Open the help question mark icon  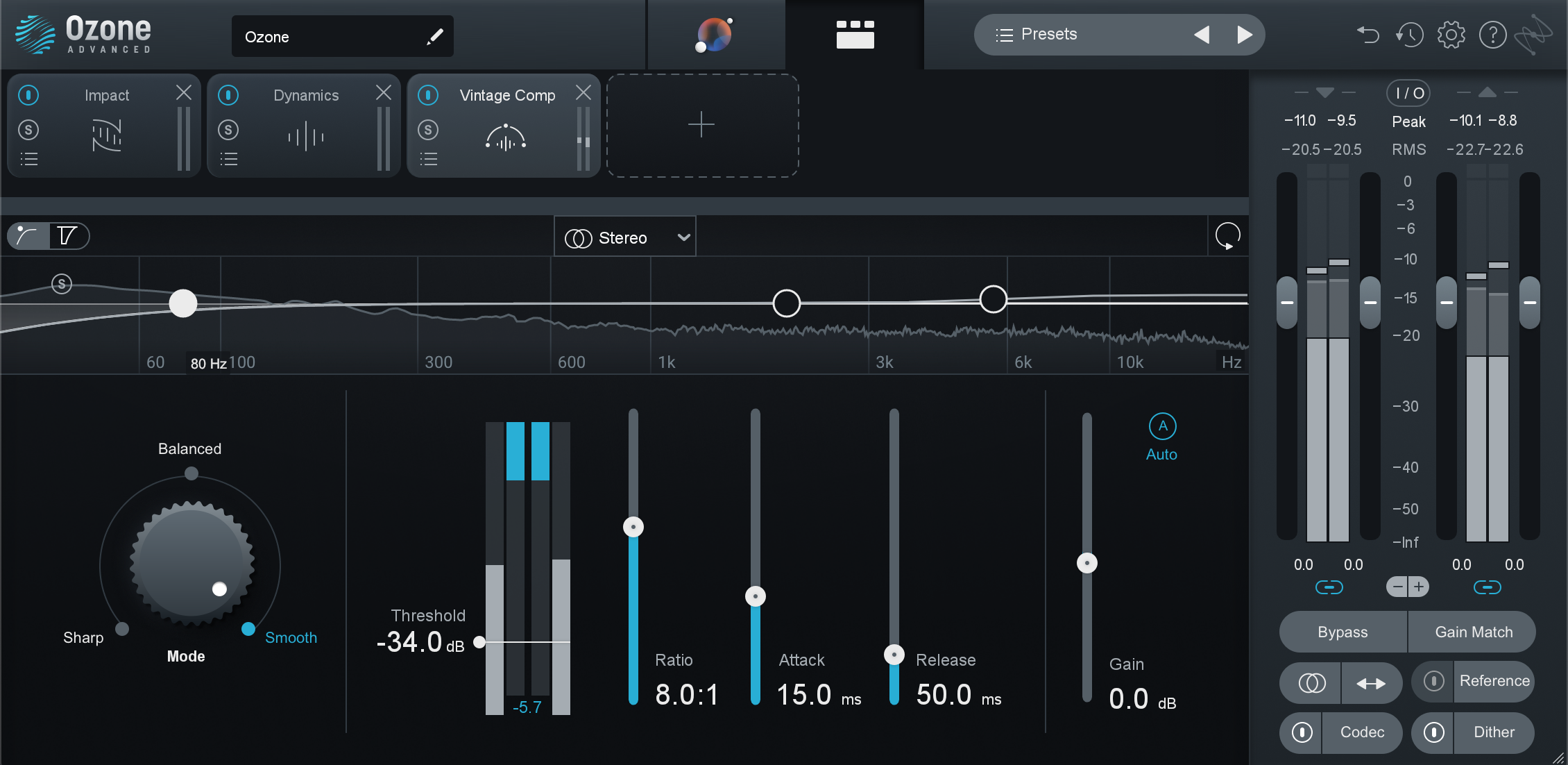coord(1492,34)
